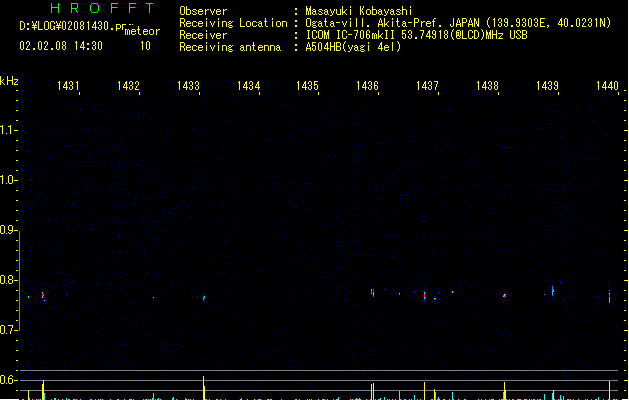Click the meteor echo below the 1433 label
Screen dimensions: 629x400
(204, 298)
